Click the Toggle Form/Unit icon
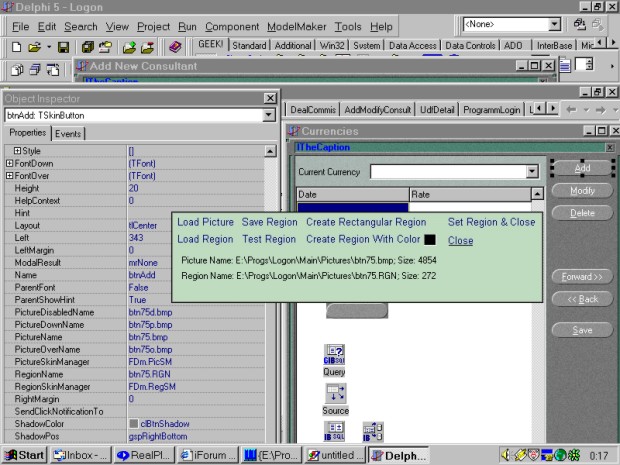The width and height of the screenshot is (620, 465). click(x=53, y=70)
